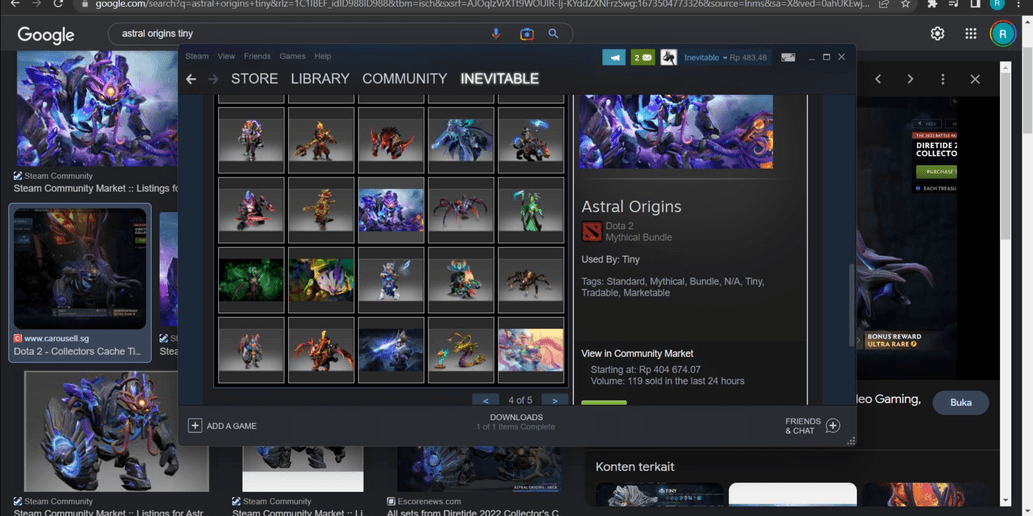Screen dimensions: 1033x516
Task: Click the Chrome share page icon
Action: (x=883, y=4)
